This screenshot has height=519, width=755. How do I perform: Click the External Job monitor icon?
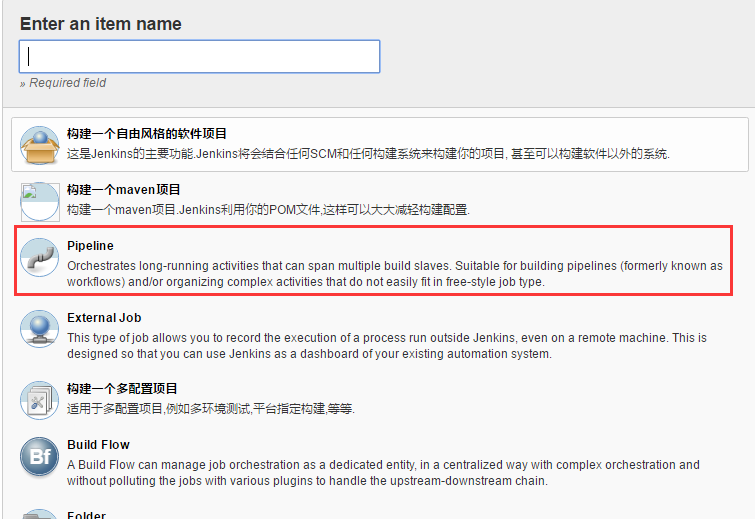tap(39, 329)
